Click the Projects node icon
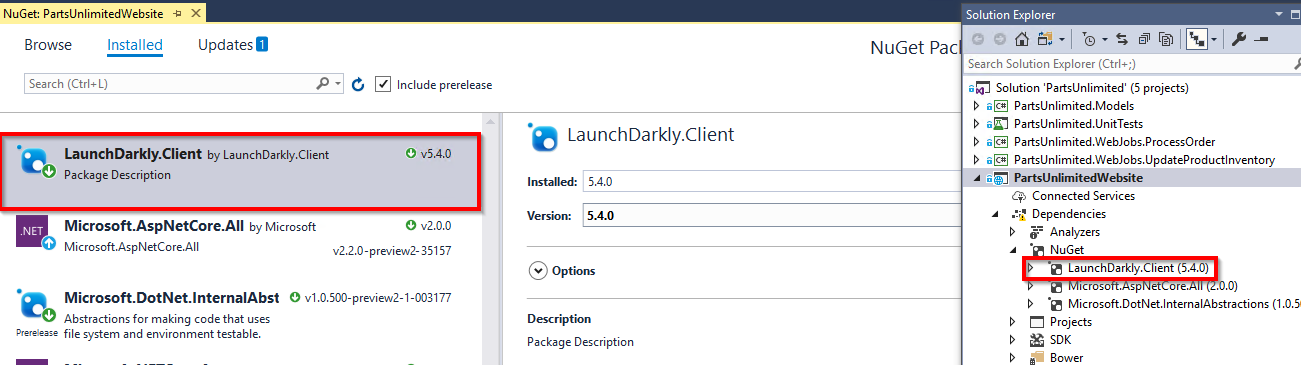 click(x=1038, y=322)
